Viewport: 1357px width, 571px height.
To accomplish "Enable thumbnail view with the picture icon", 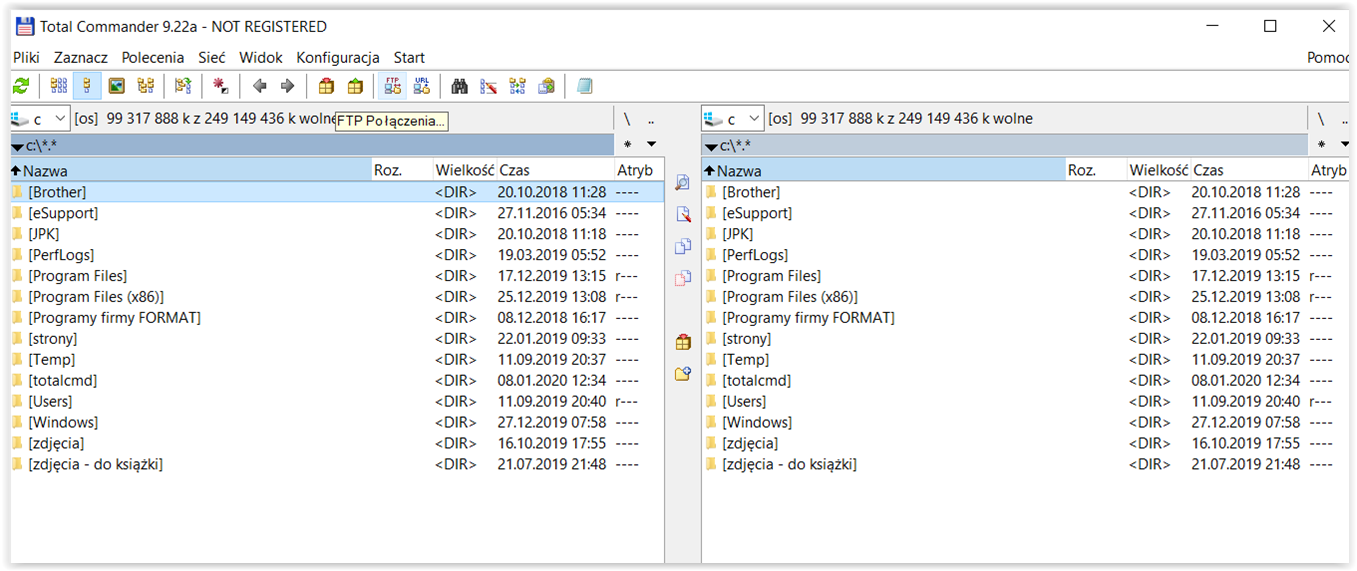I will tap(116, 87).
